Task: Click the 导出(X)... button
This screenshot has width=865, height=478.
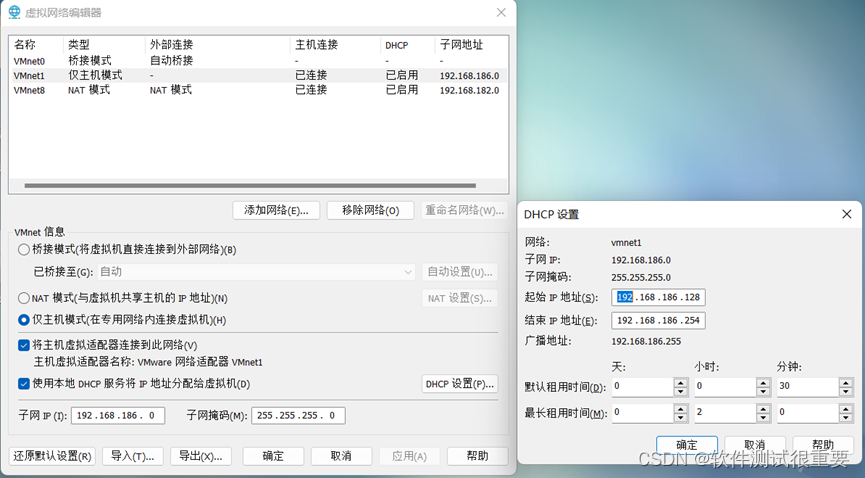Action: pos(201,456)
